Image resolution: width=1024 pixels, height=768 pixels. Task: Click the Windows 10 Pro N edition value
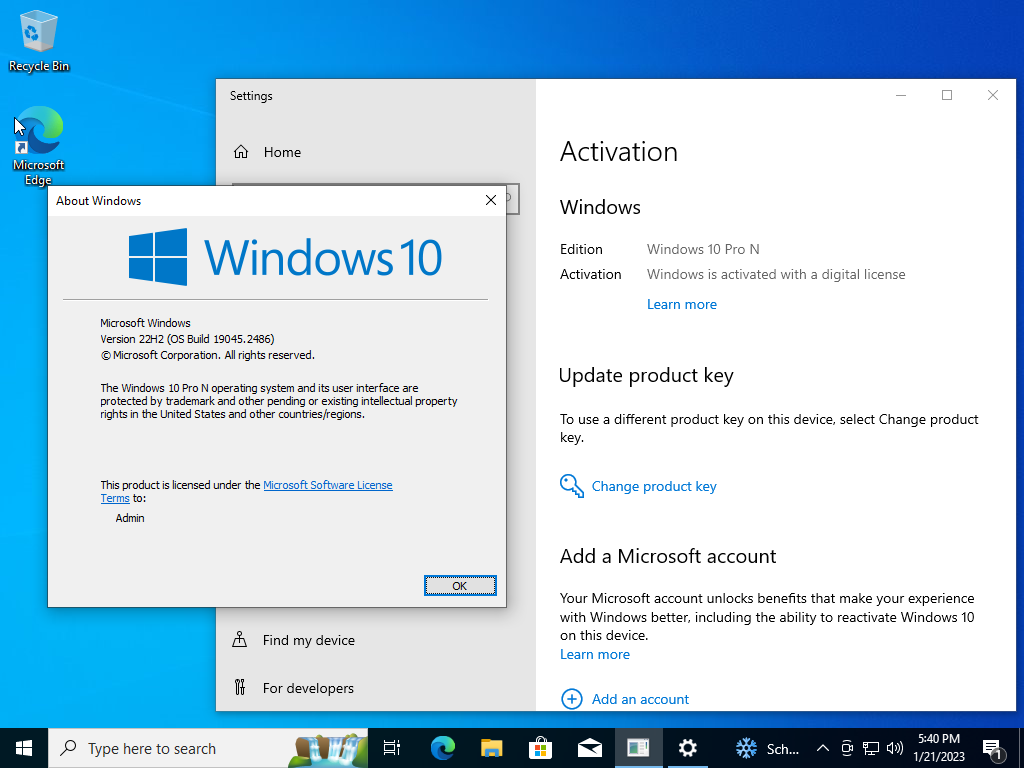[703, 249]
